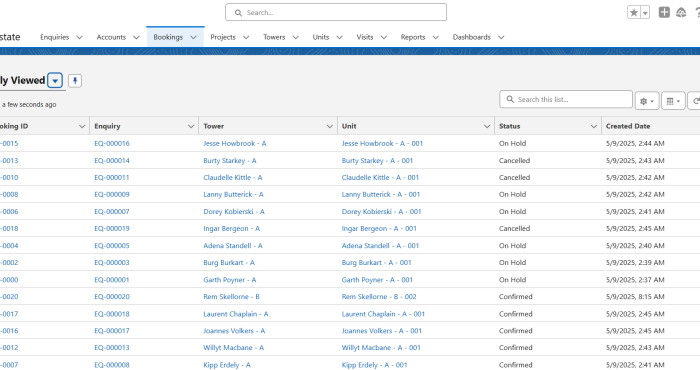Pin the Recently Viewed list view
700x370 pixels.
(75, 81)
